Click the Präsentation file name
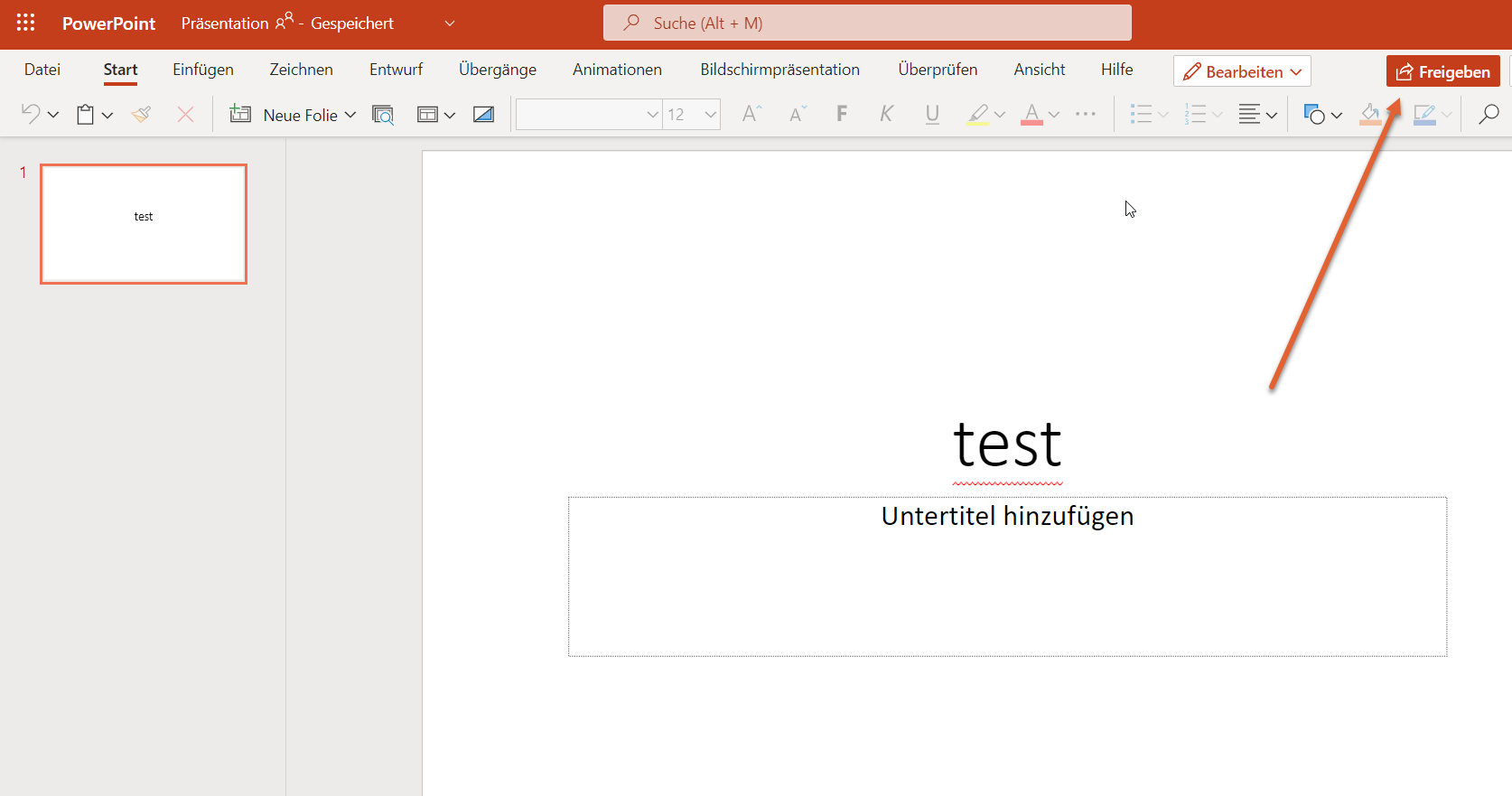The width and height of the screenshot is (1512, 796). [225, 23]
